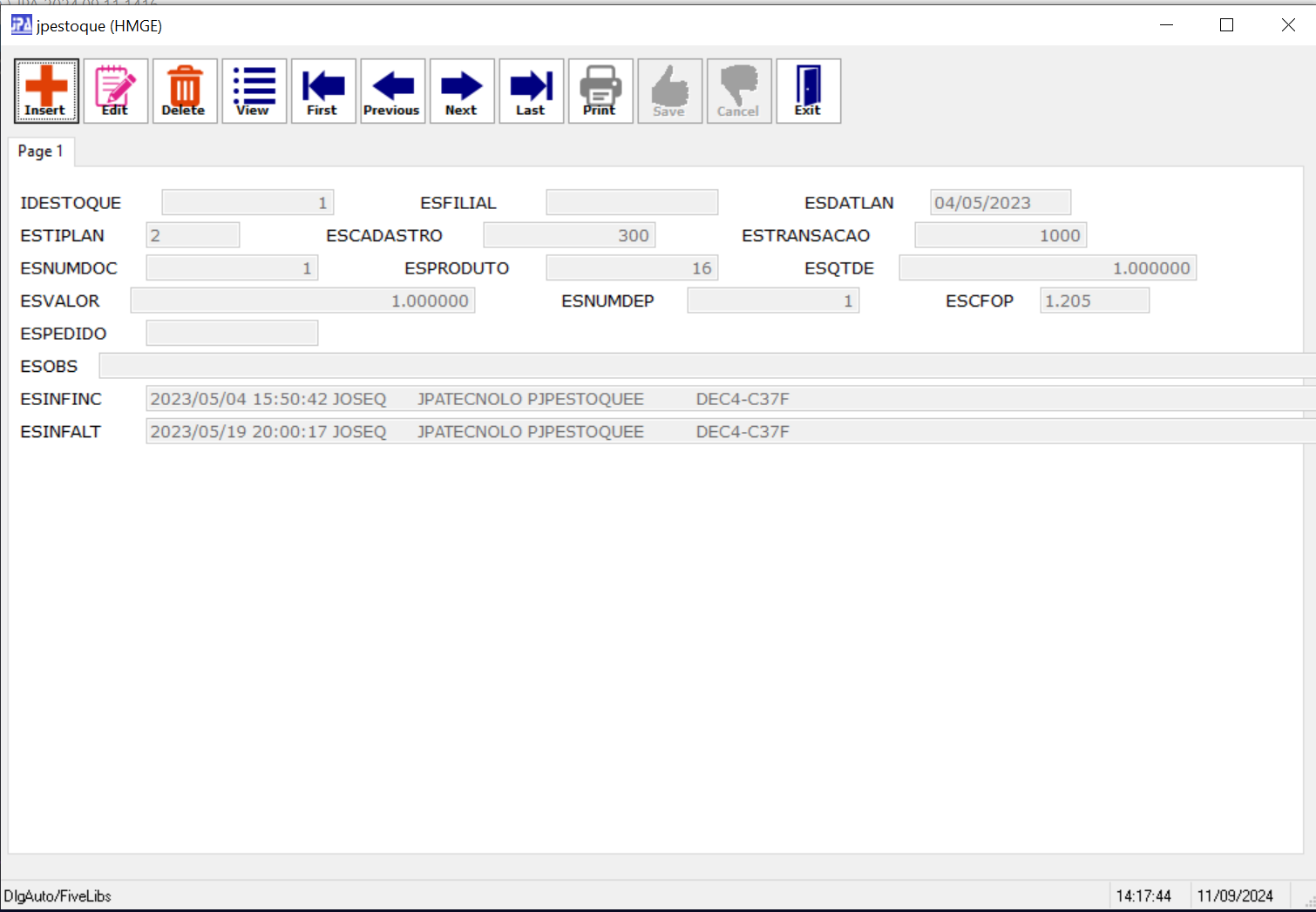Image resolution: width=1316 pixels, height=912 pixels.
Task: Jump to First record
Action: coord(322,91)
